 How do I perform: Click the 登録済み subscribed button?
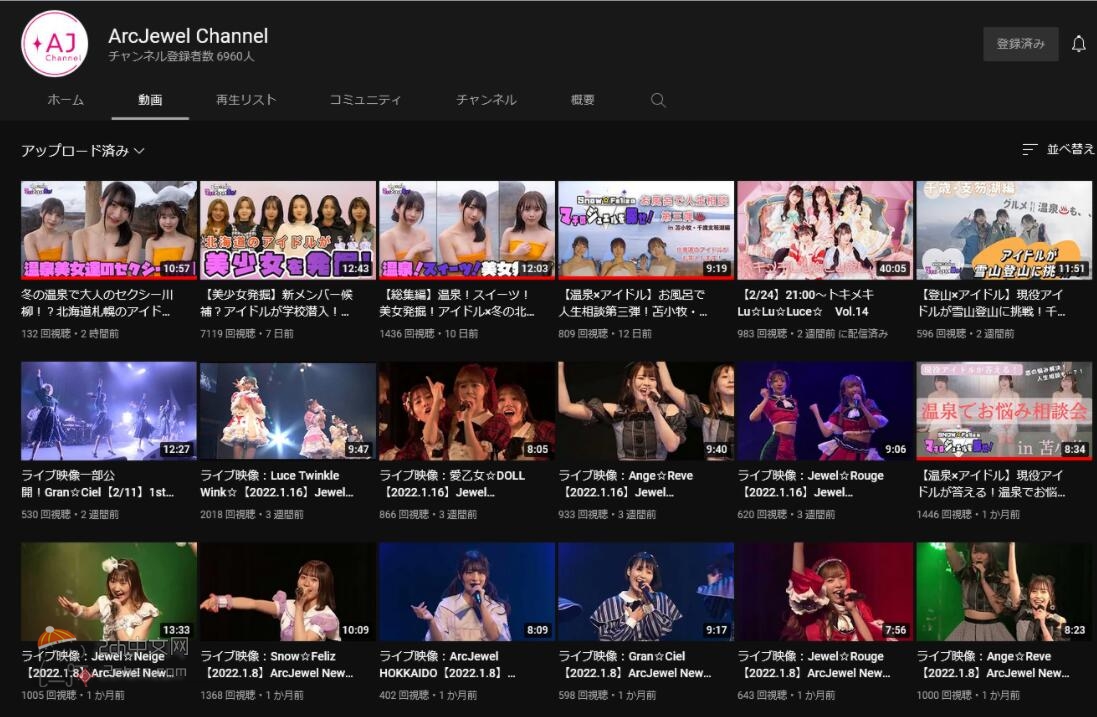(x=1020, y=44)
